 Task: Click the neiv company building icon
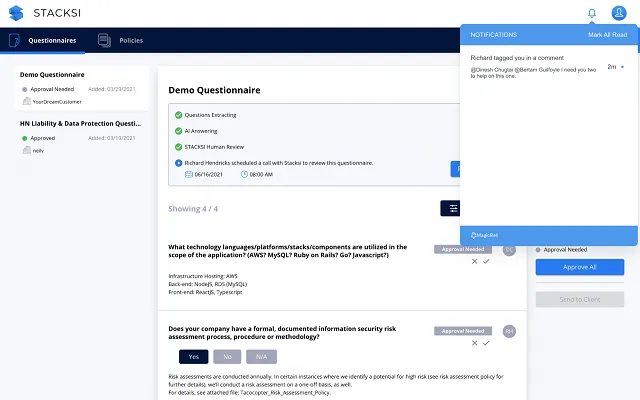click(x=27, y=150)
